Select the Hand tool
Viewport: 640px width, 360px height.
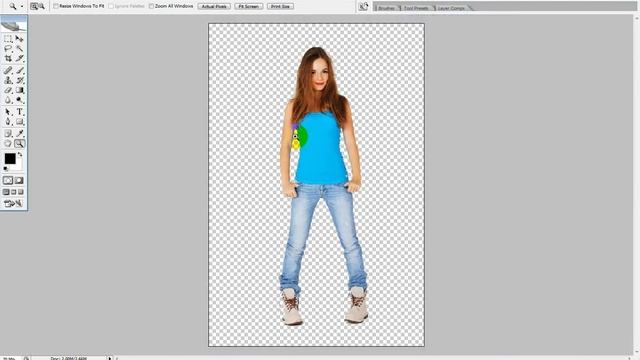tap(8, 144)
